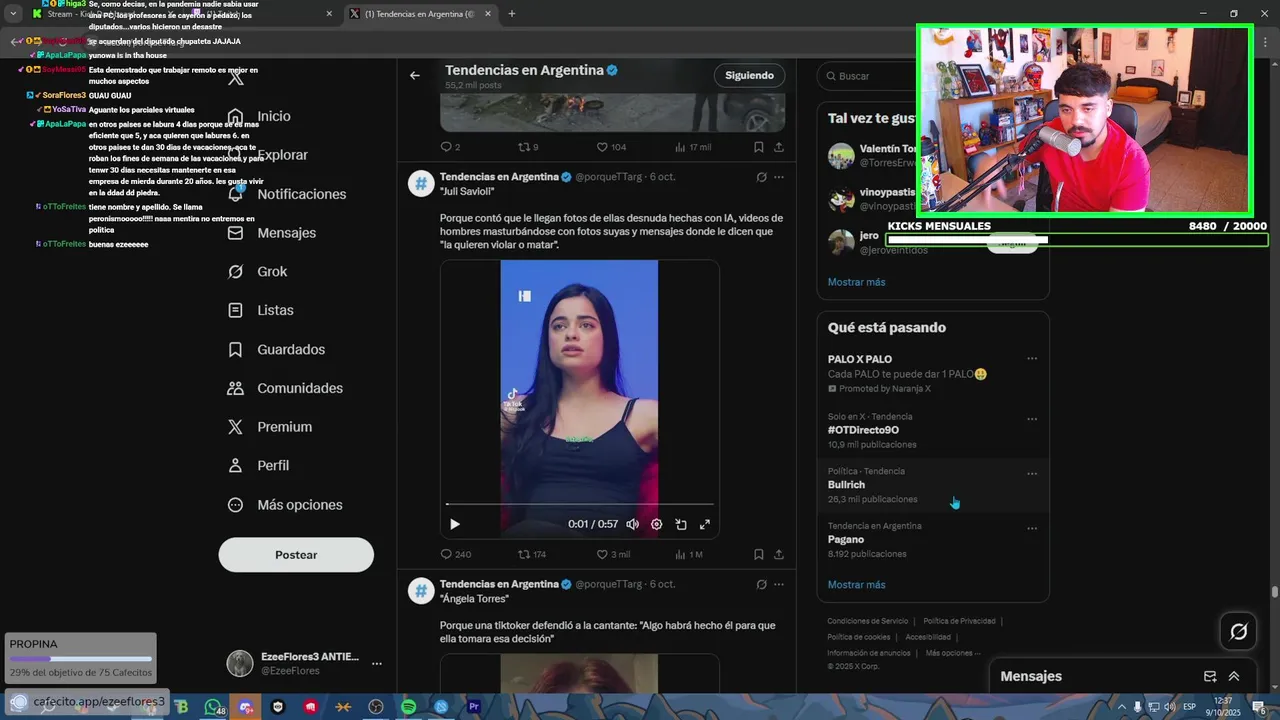Viewport: 1280px width, 720px height.
Task: Open the floating Grok button
Action: [x=1238, y=631]
